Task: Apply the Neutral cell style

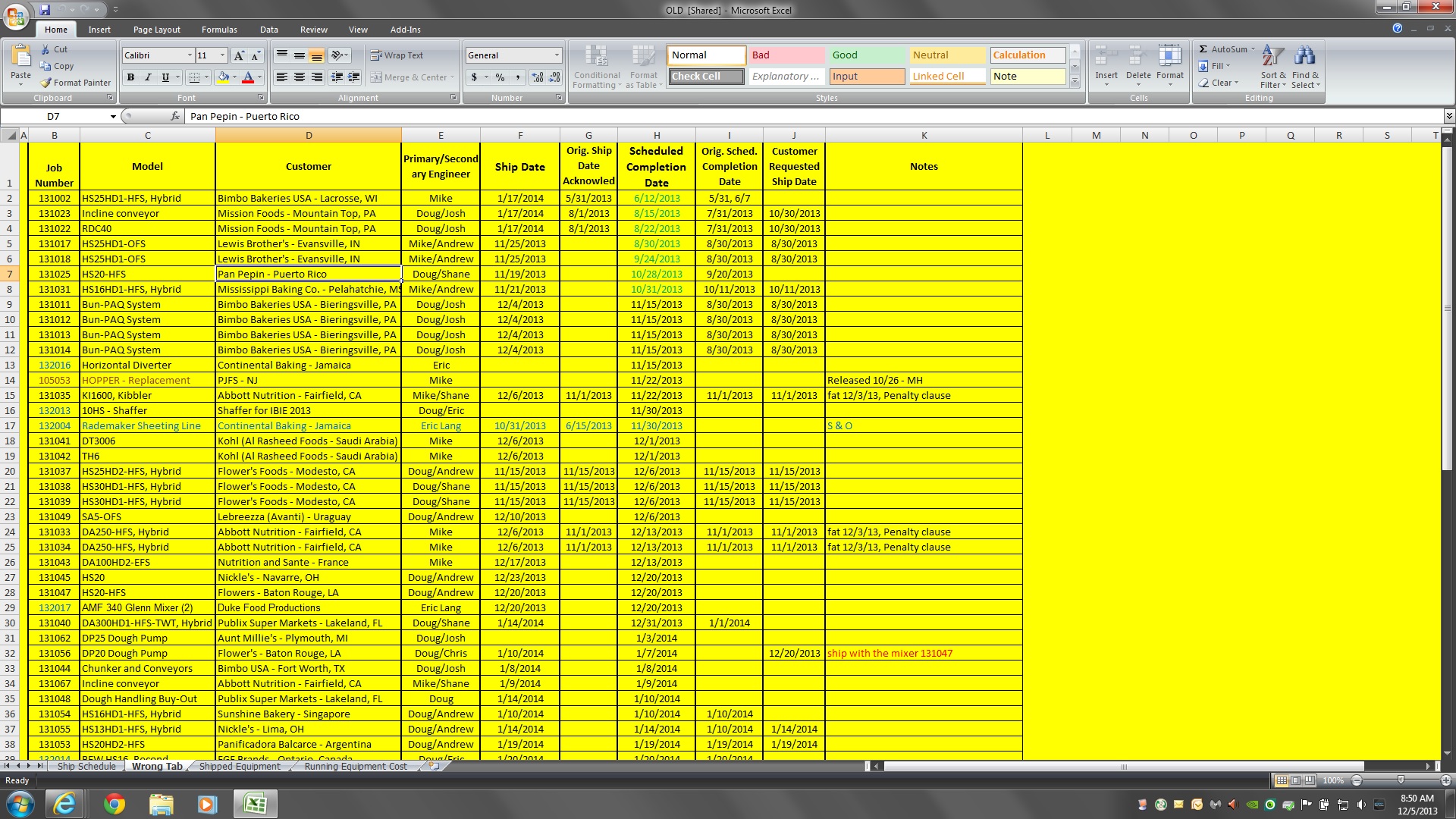Action: point(947,55)
